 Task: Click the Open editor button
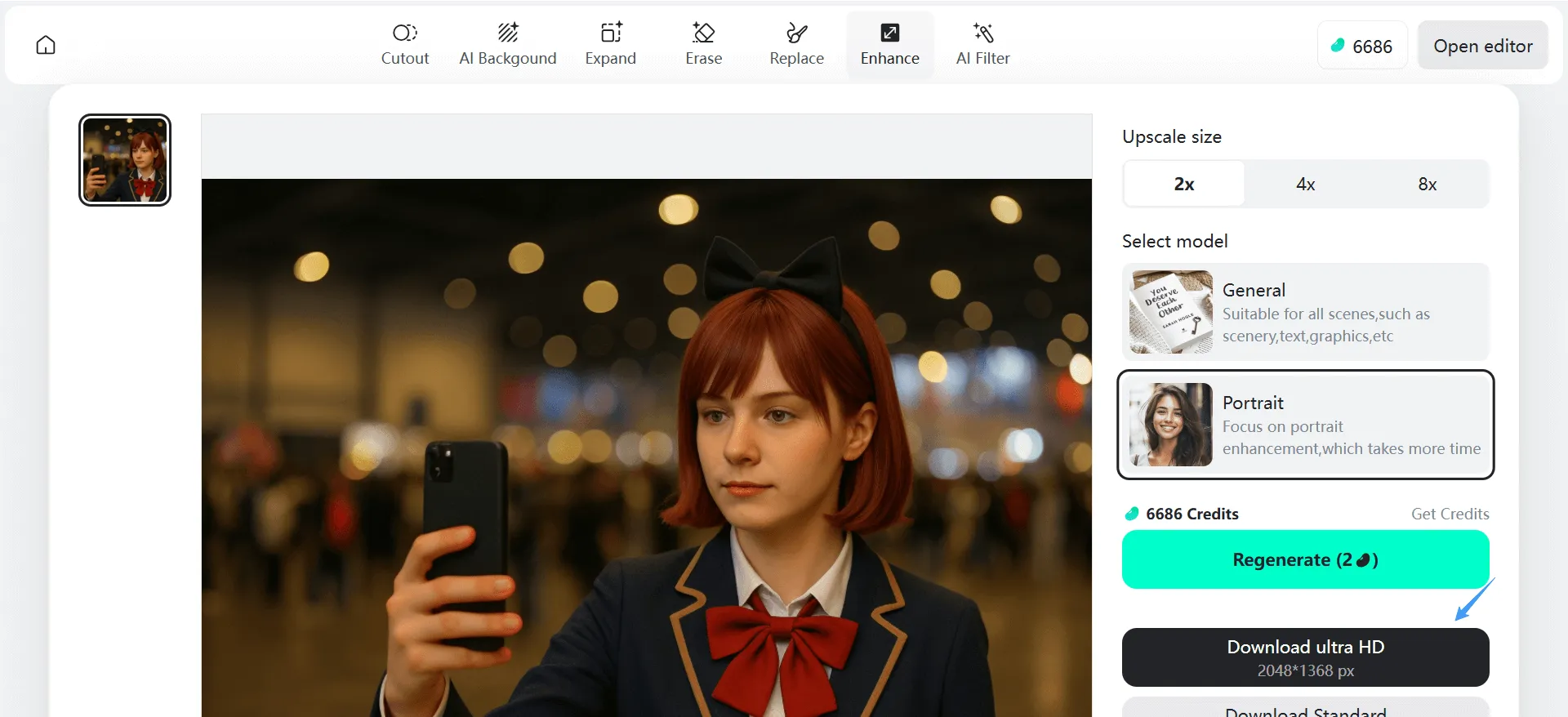1482,46
